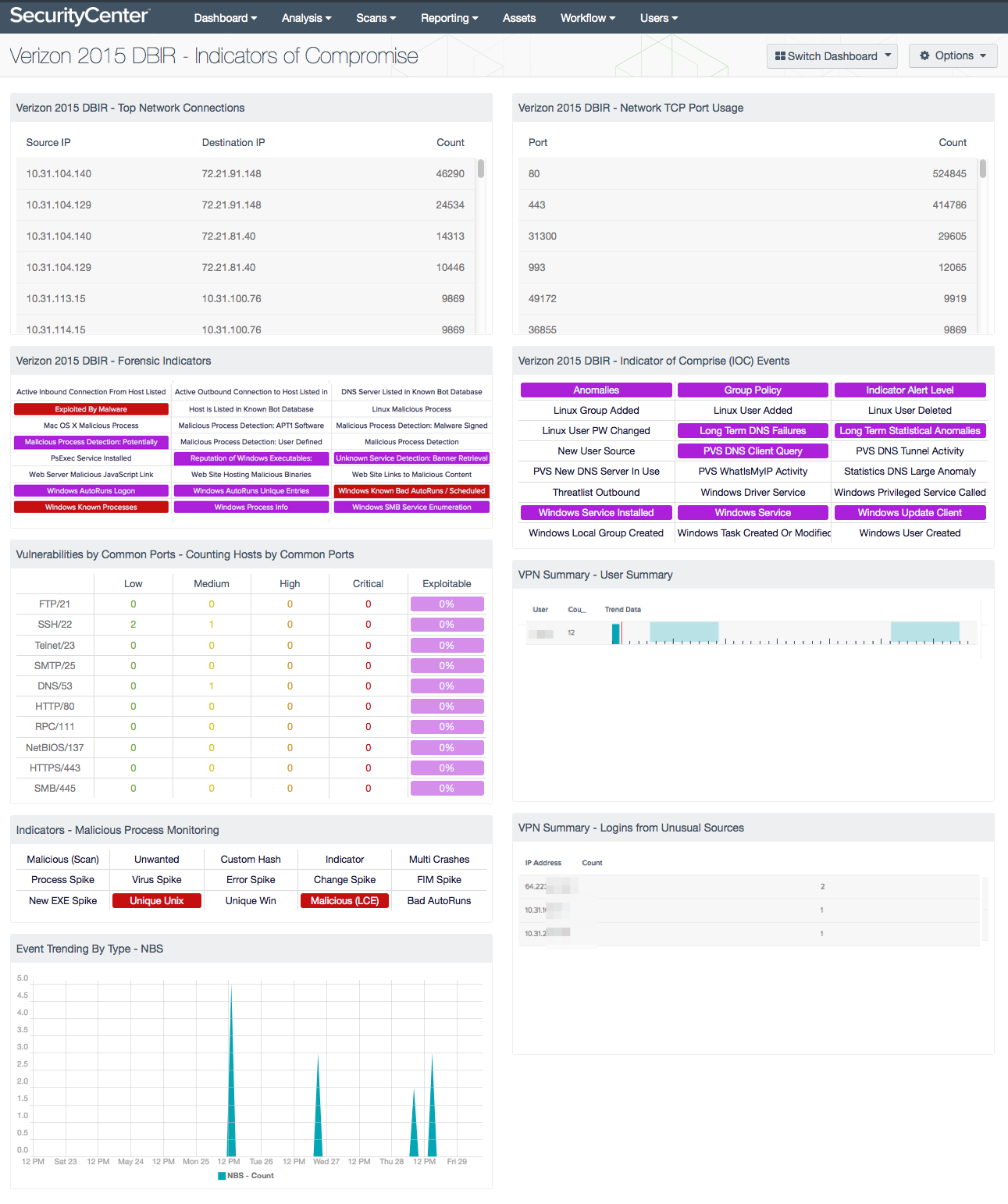Click the SecurityCenter logo
Screen dimensions: 1008x1204
tap(80, 16)
